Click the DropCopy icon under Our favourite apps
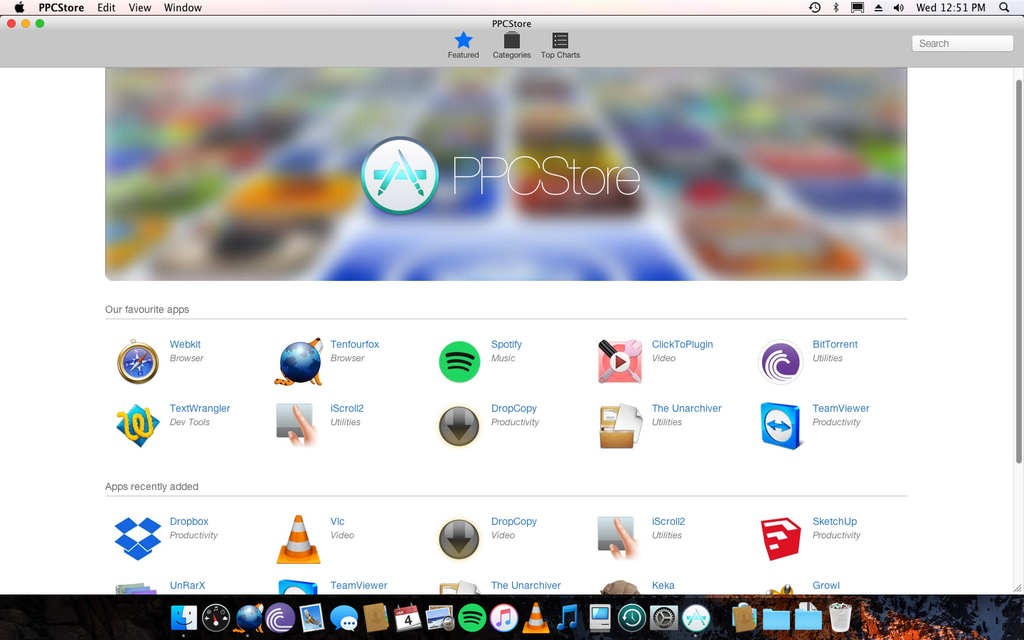The image size is (1024, 640). coord(459,426)
